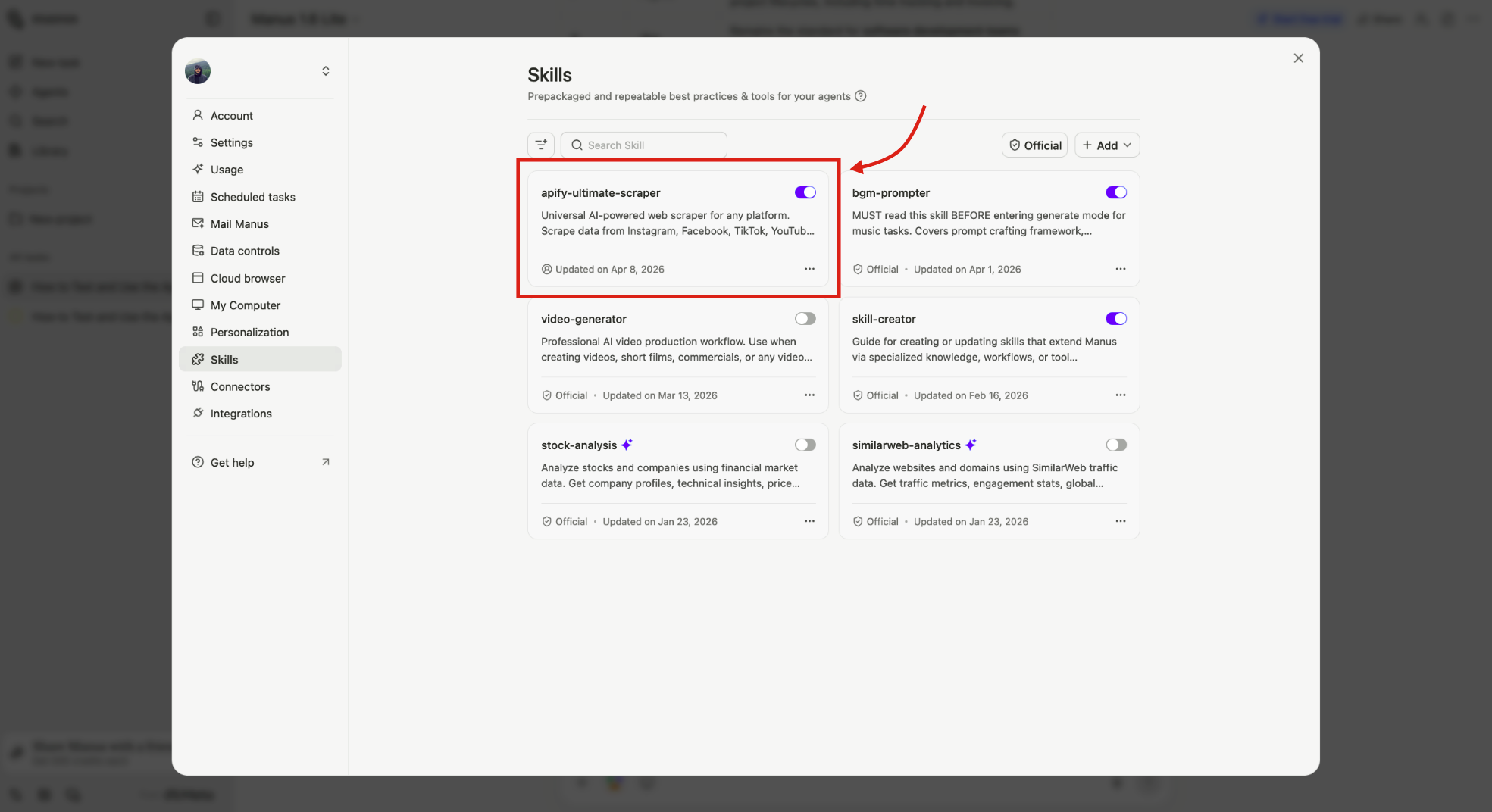Open the Get help link

231,462
